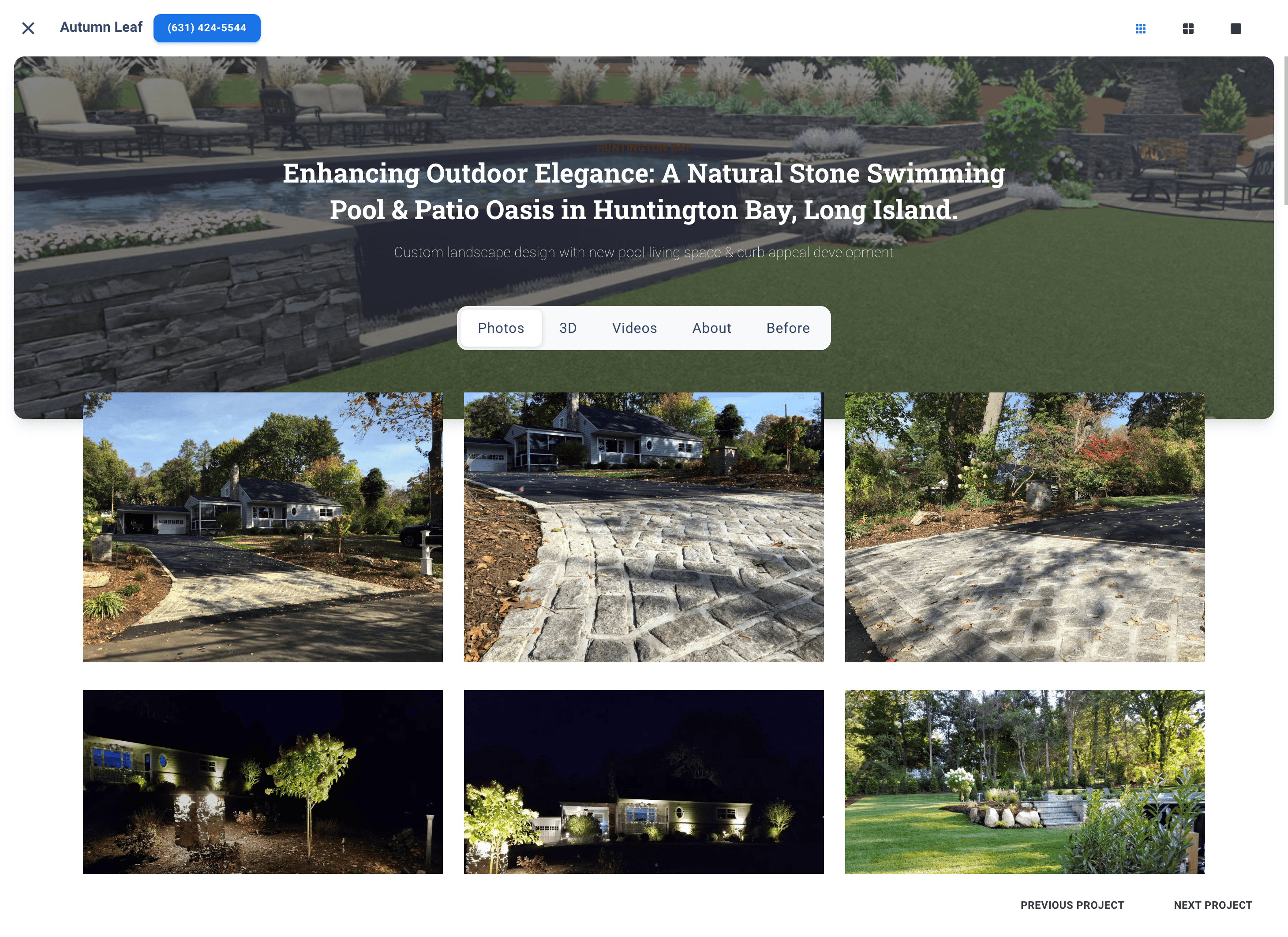Switch to single image view icon
The image size is (1288, 937).
(1236, 28)
